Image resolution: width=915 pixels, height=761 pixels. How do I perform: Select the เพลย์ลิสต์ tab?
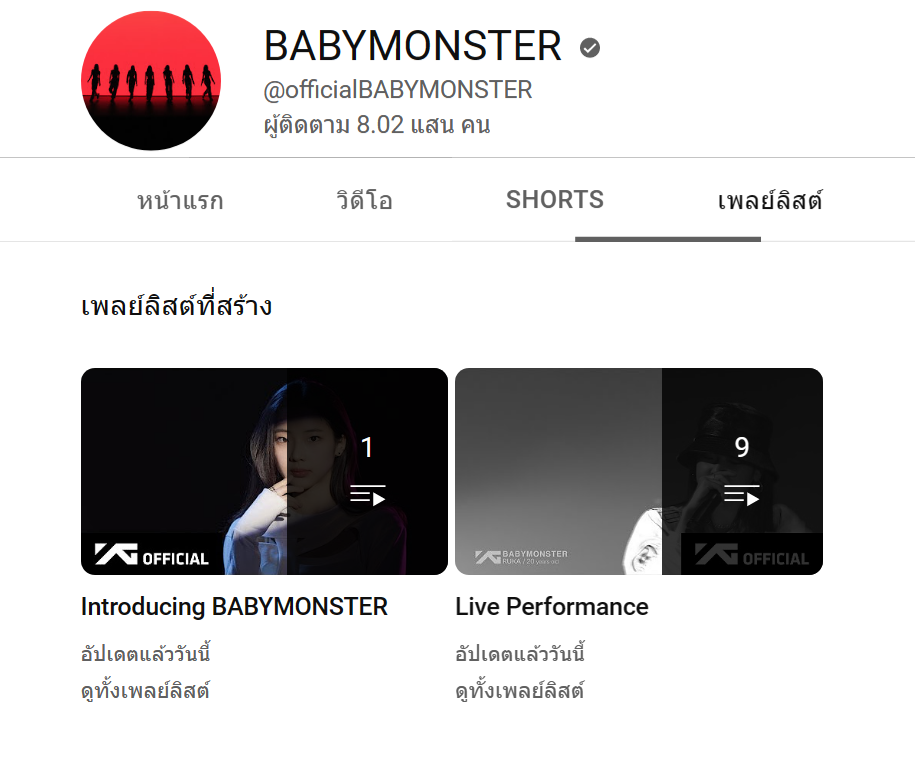[x=770, y=201]
